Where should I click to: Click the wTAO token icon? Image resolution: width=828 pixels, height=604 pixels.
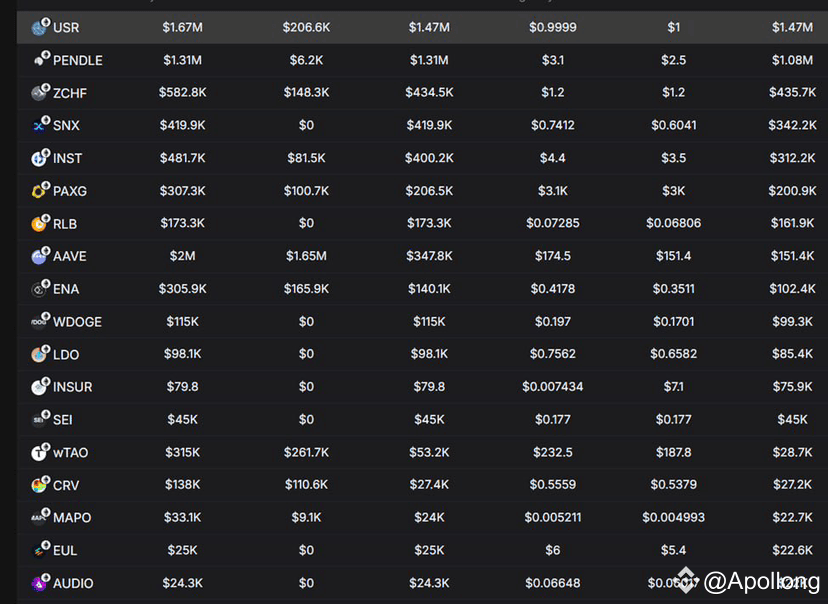tap(40, 452)
